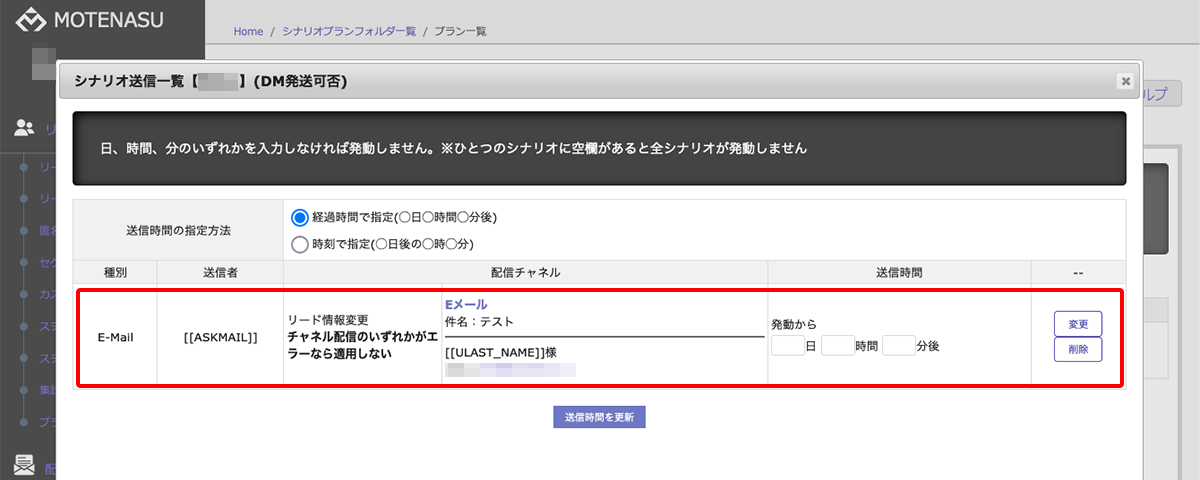This screenshot has height=480, width=1200.
Task: Click the 配信チャネル column header
Action: coord(525,272)
